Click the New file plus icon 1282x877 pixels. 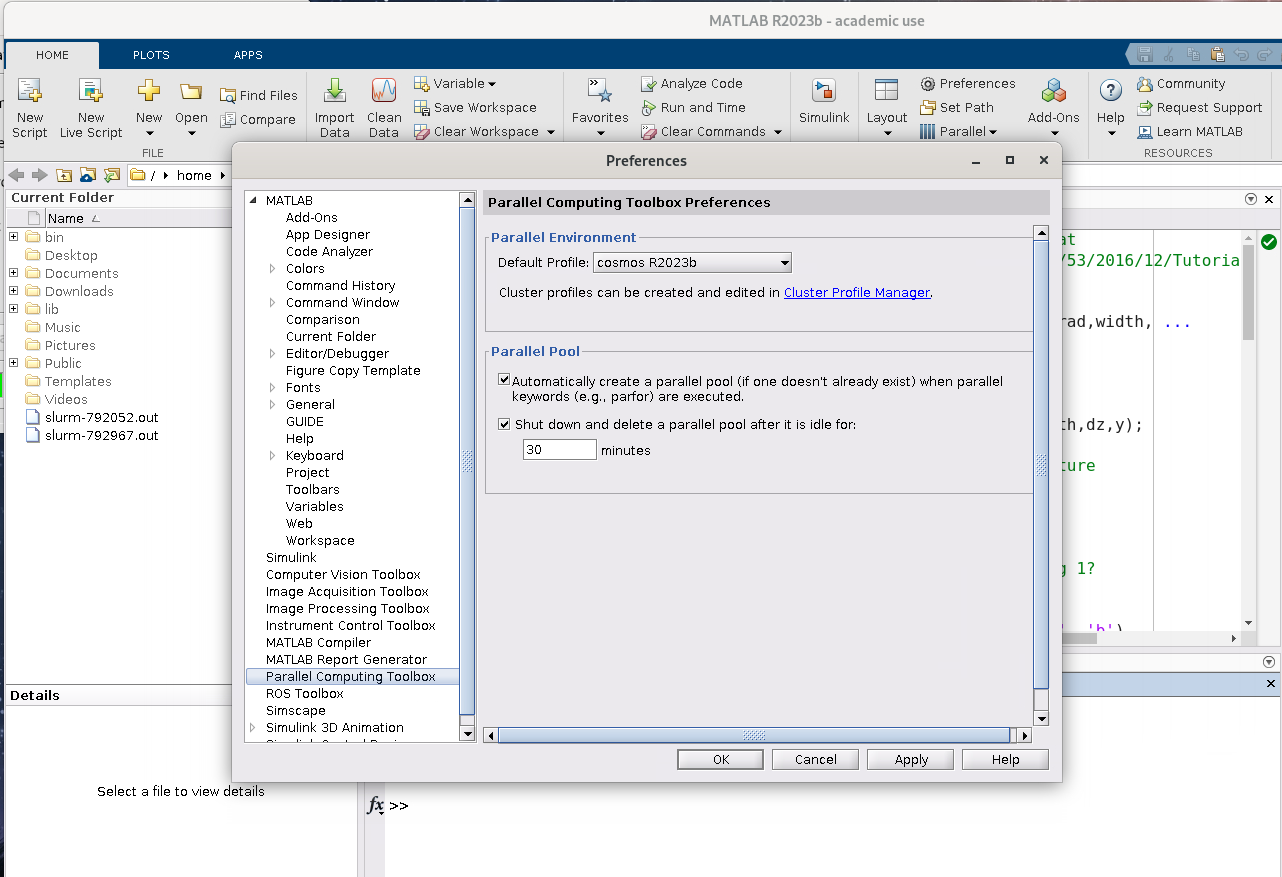pyautogui.click(x=149, y=91)
